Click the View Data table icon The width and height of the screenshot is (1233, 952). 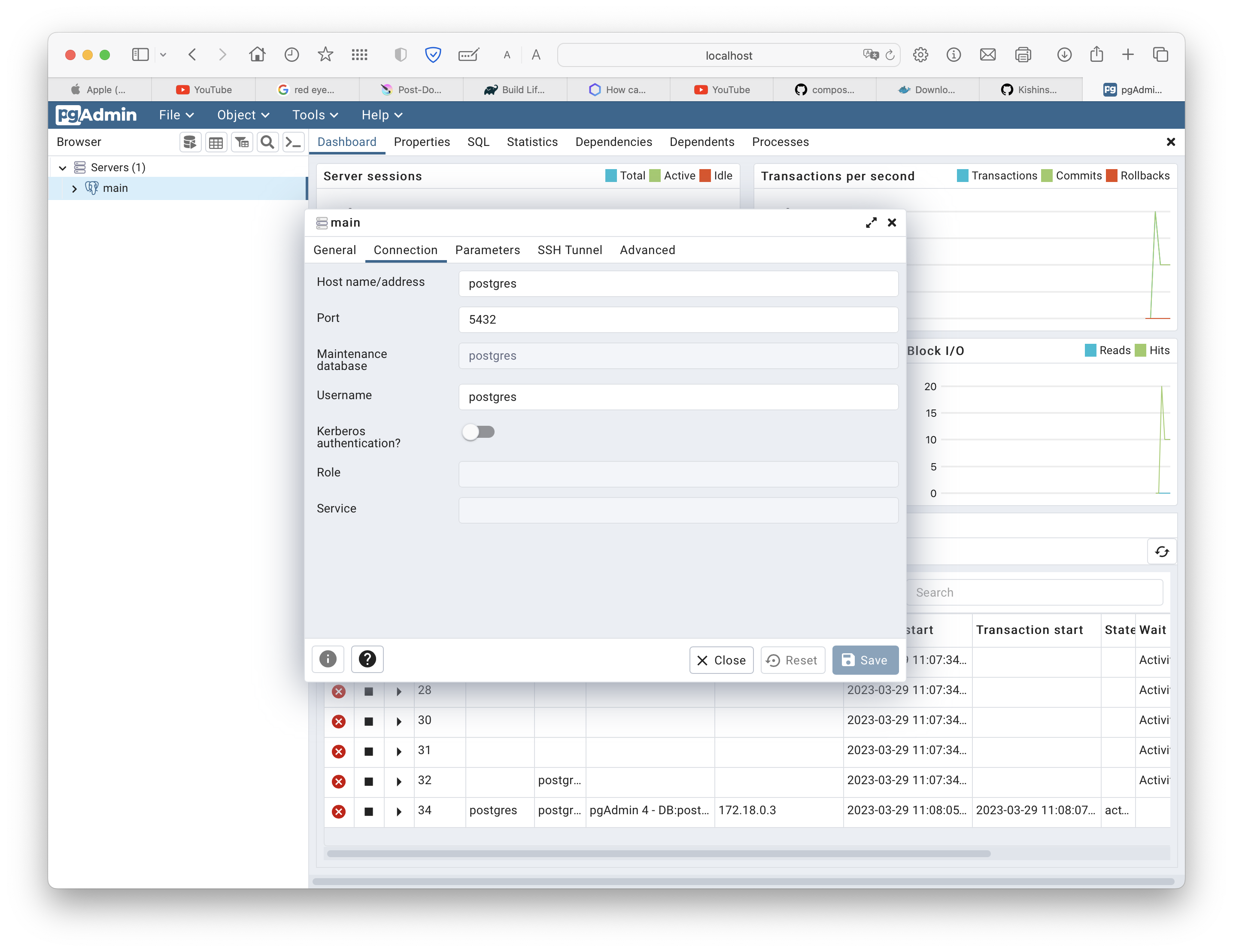(x=216, y=142)
